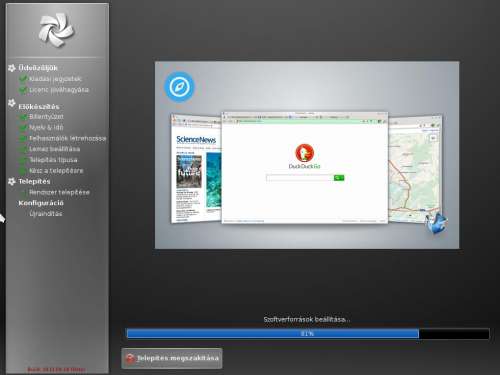This screenshot has width=500, height=375.
Task: Click the browser address bar in slideshow
Action: pos(298,121)
